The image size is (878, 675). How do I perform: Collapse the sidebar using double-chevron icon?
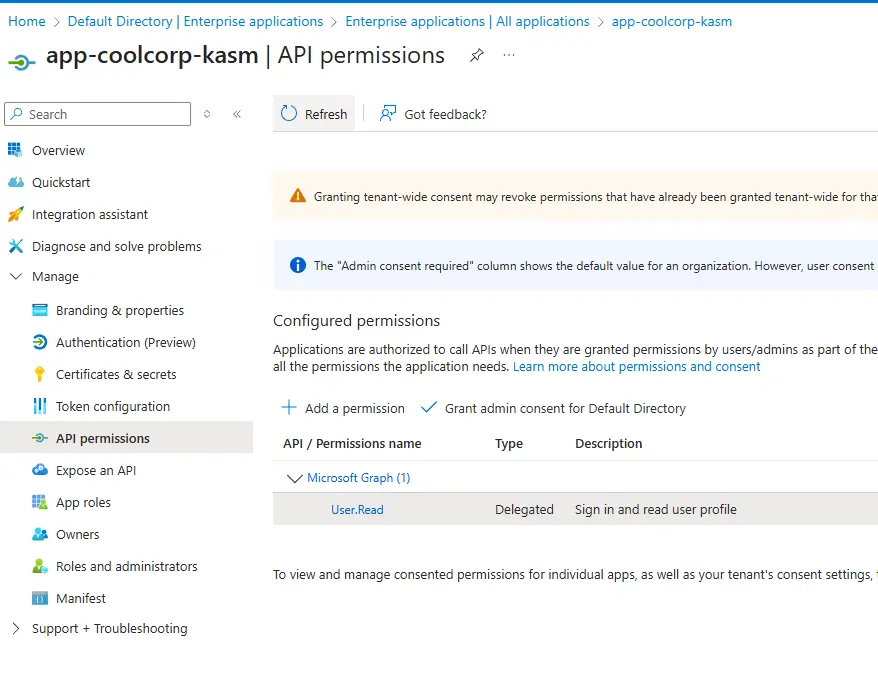[x=237, y=114]
